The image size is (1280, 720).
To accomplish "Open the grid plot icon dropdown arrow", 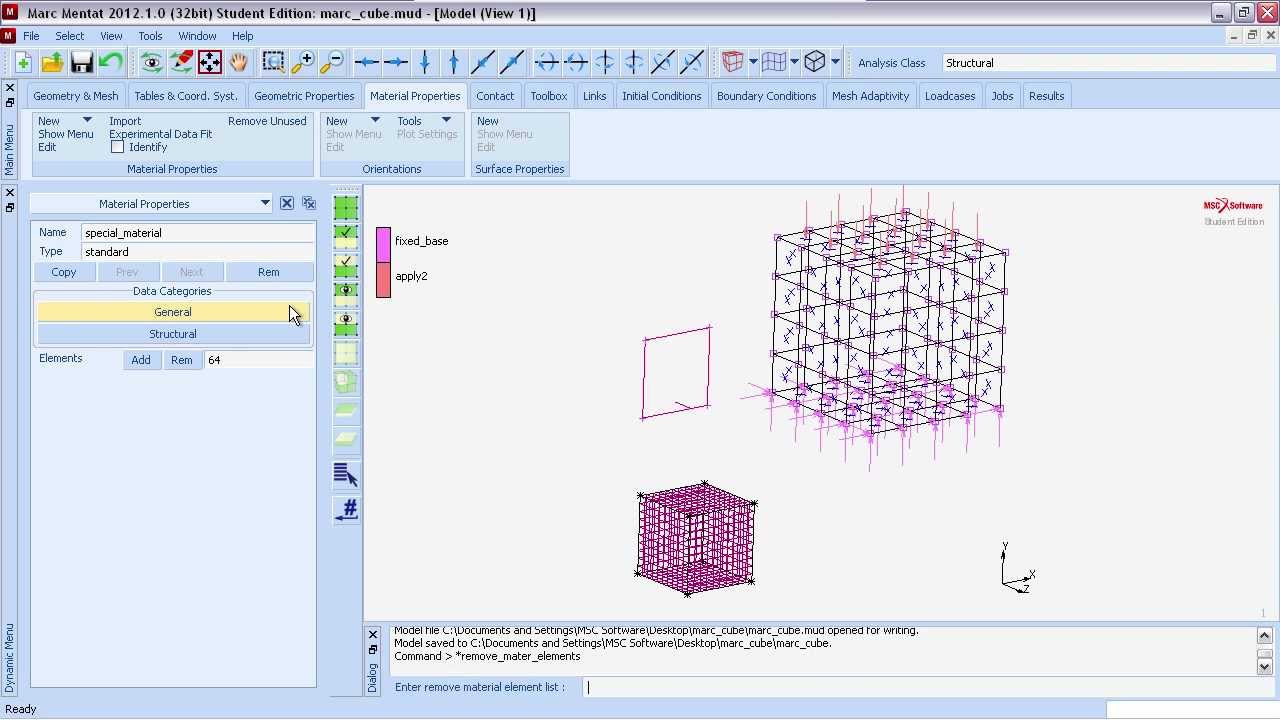I will click(794, 62).
